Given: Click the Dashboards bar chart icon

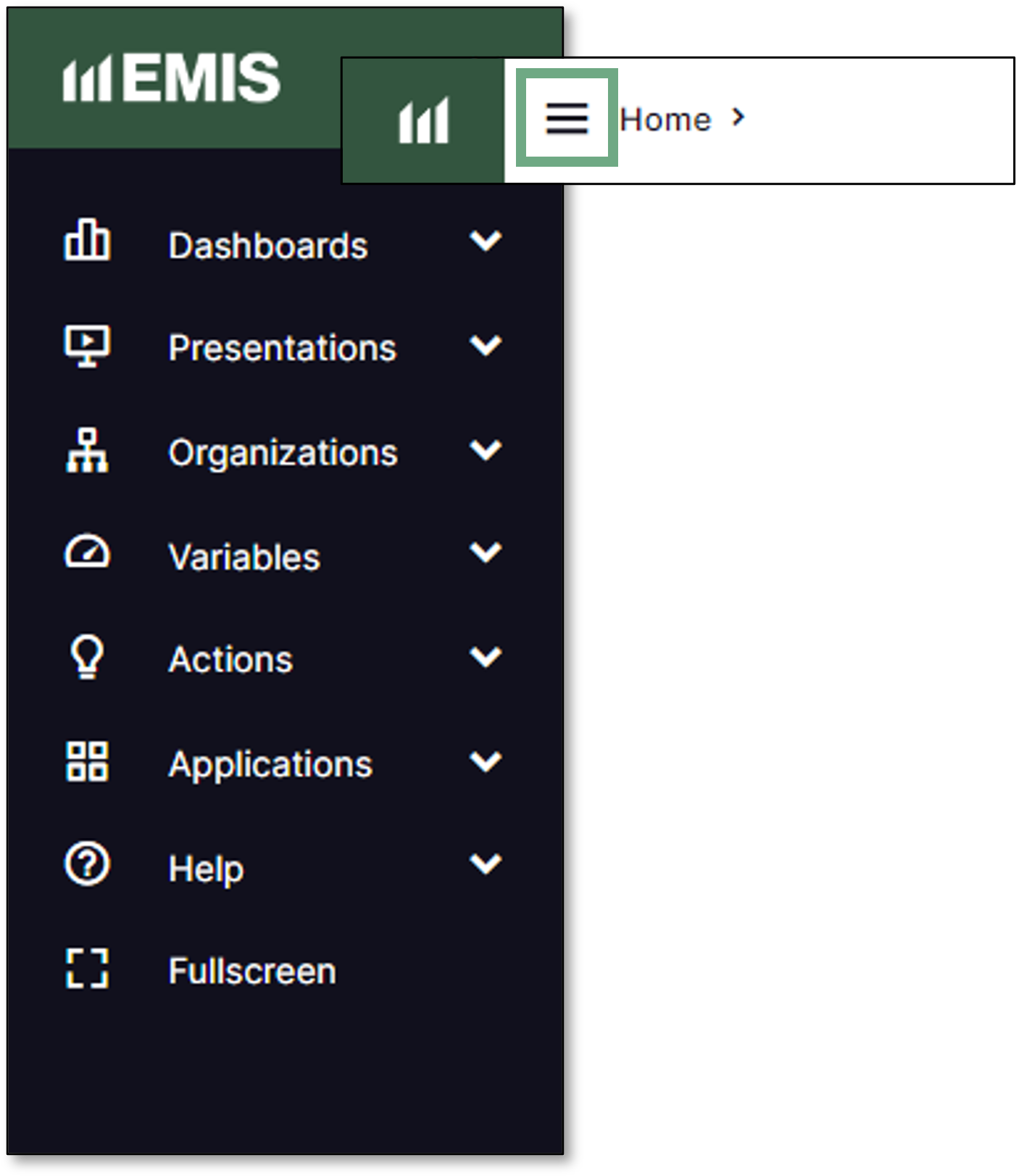Looking at the screenshot, I should 87,239.
